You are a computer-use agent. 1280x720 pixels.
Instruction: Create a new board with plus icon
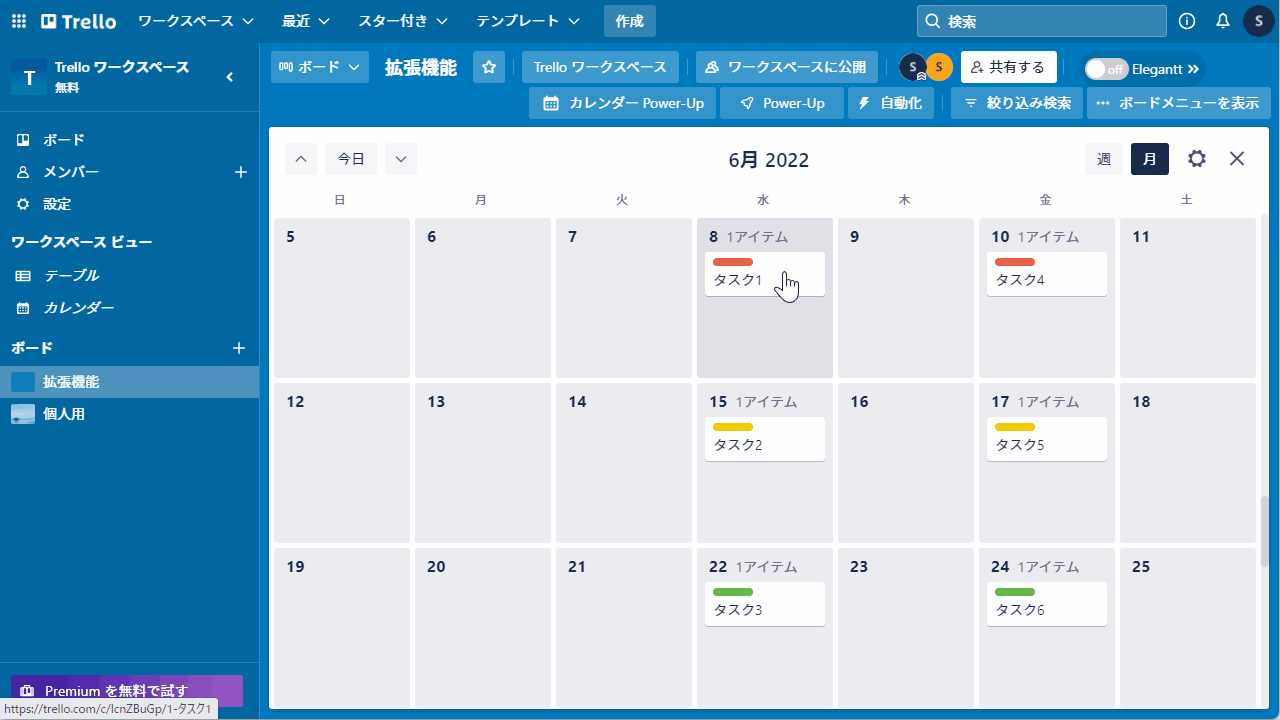pyautogui.click(x=239, y=348)
